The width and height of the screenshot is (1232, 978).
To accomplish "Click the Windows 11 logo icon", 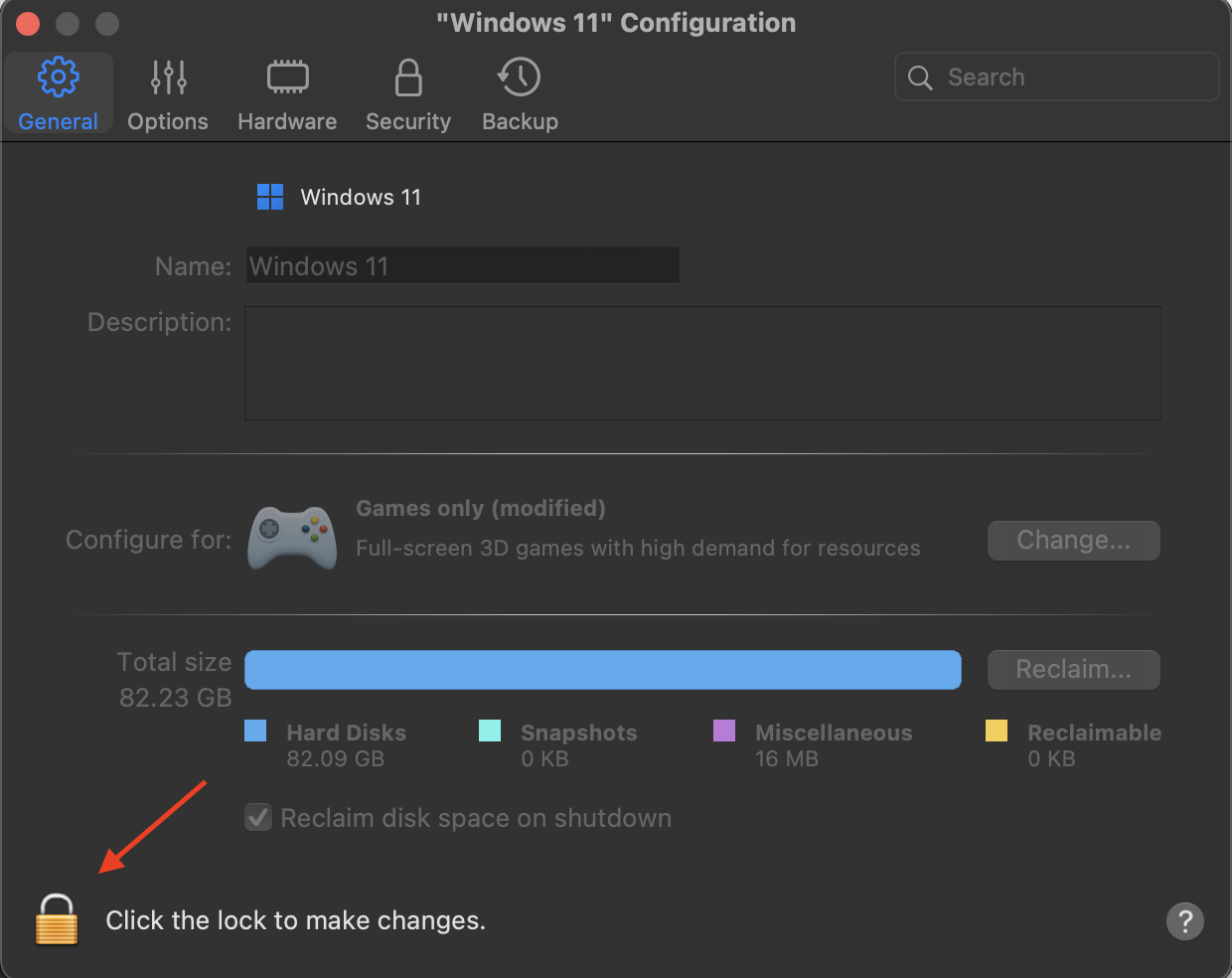I will 270,197.
